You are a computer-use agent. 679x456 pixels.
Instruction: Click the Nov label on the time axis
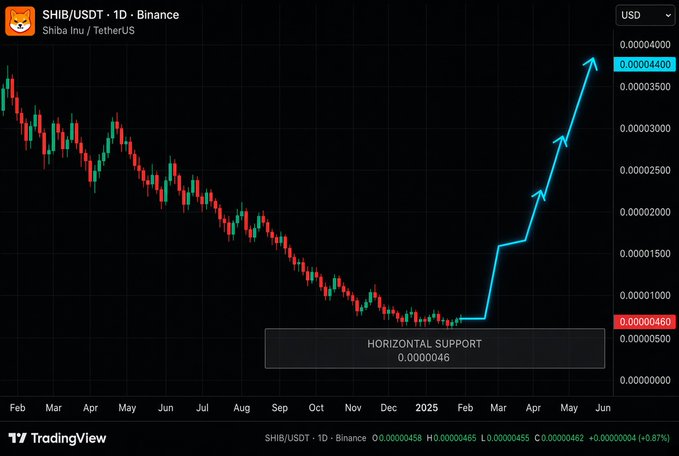coord(353,408)
